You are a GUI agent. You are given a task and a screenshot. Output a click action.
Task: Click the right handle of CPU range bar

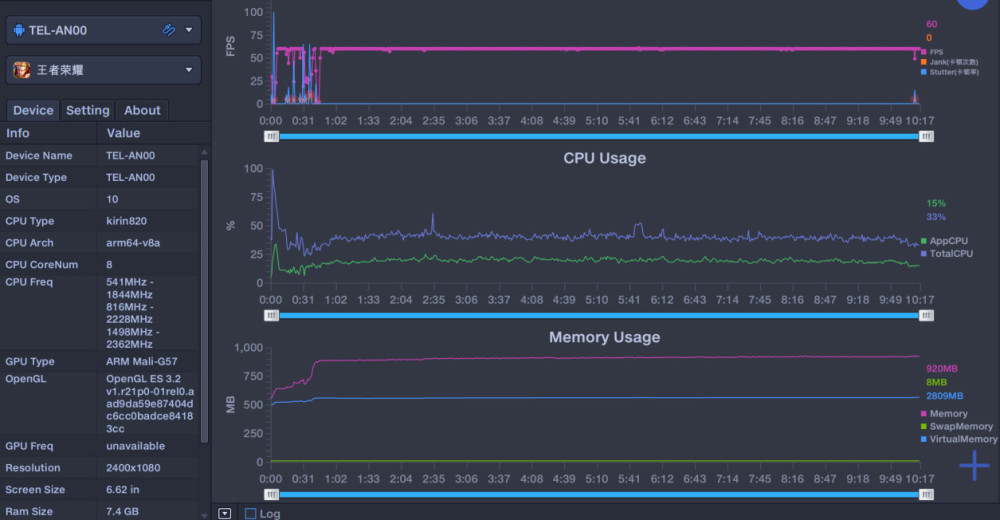(x=926, y=316)
